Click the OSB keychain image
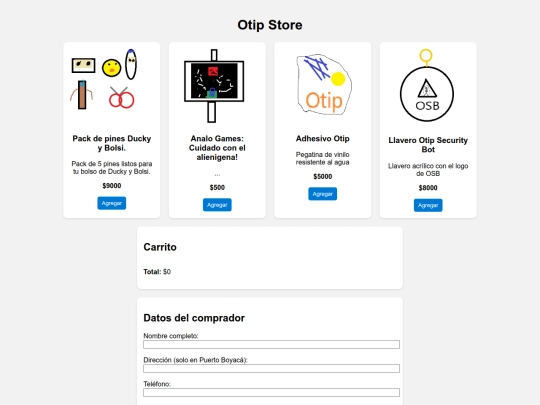This screenshot has width=540, height=405. pyautogui.click(x=427, y=86)
